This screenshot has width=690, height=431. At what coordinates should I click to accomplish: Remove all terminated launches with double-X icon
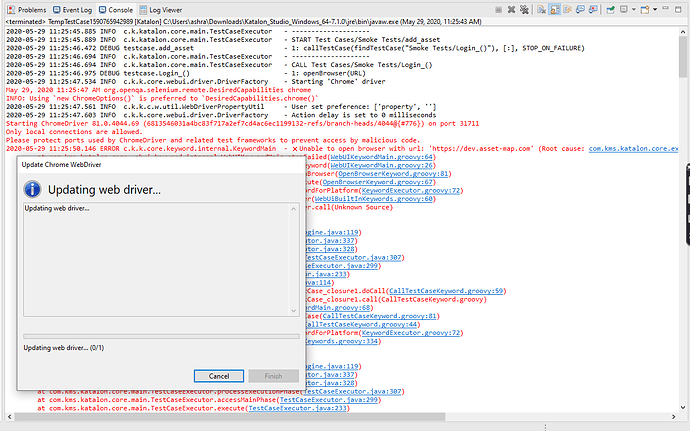click(524, 10)
